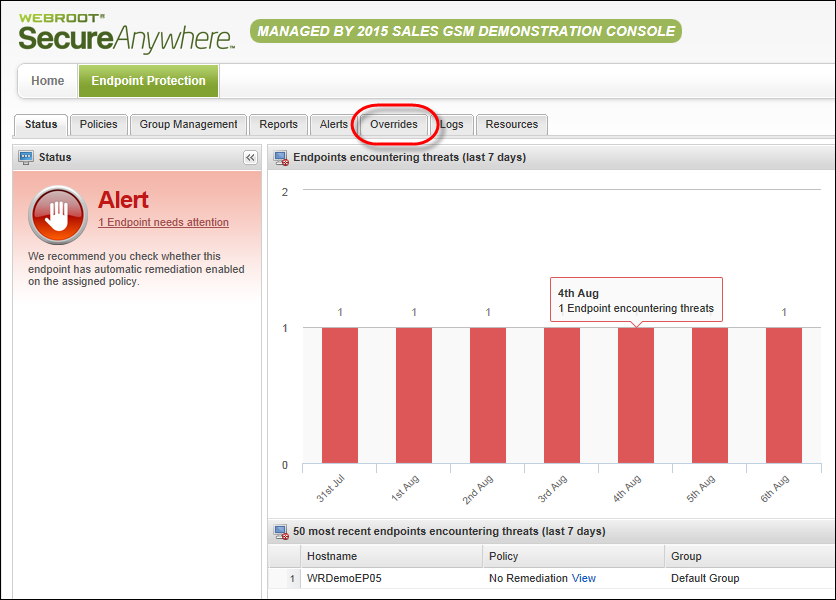
Task: Sort by the Hostname column header
Action: coord(392,556)
